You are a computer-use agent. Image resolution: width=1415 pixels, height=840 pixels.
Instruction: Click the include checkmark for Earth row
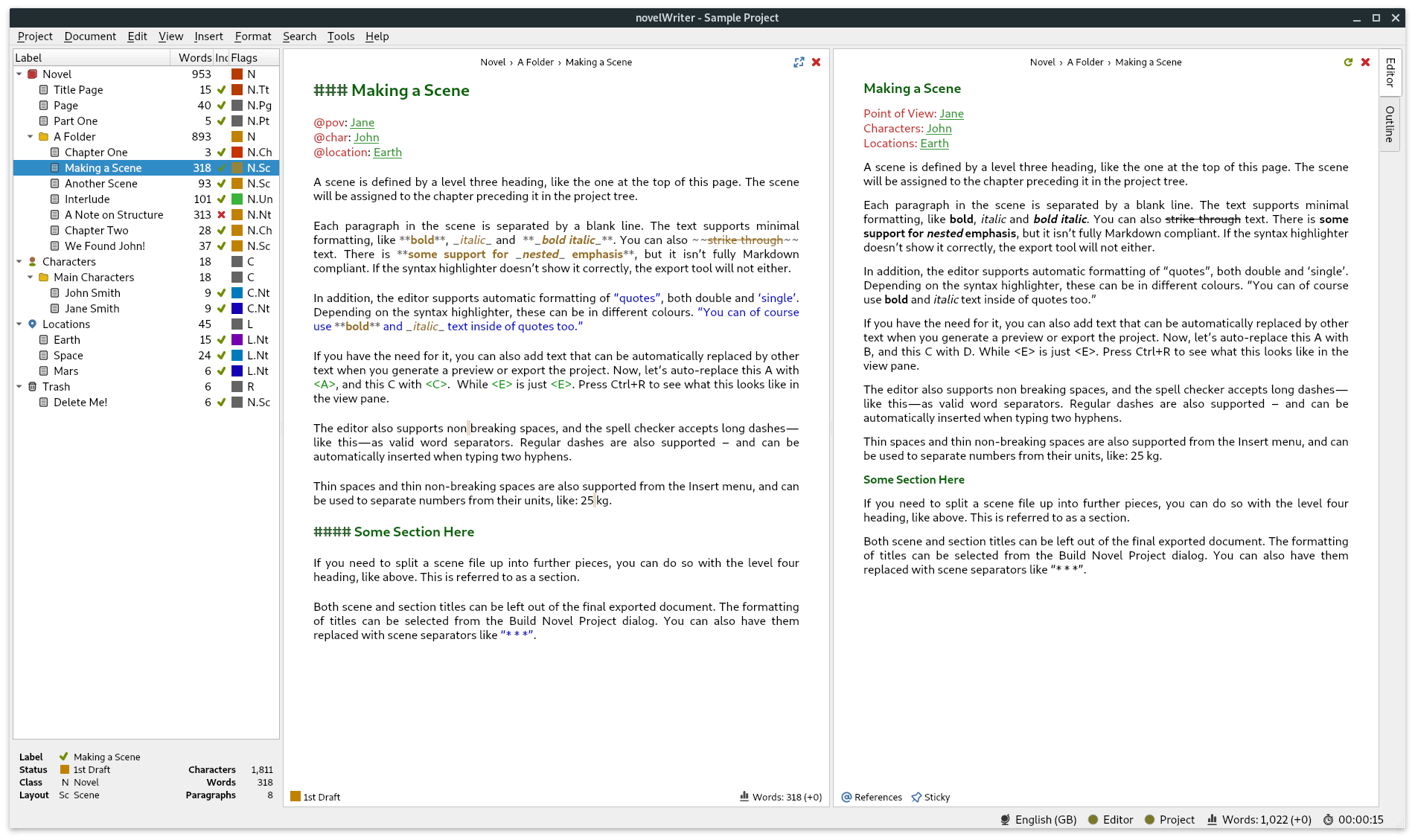click(221, 340)
